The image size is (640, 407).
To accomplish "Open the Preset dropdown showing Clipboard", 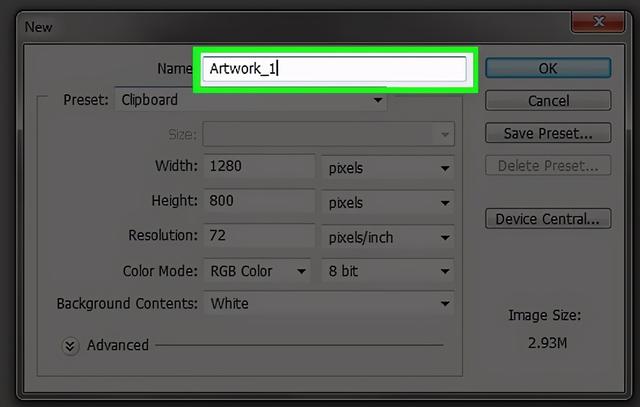I will (252, 100).
